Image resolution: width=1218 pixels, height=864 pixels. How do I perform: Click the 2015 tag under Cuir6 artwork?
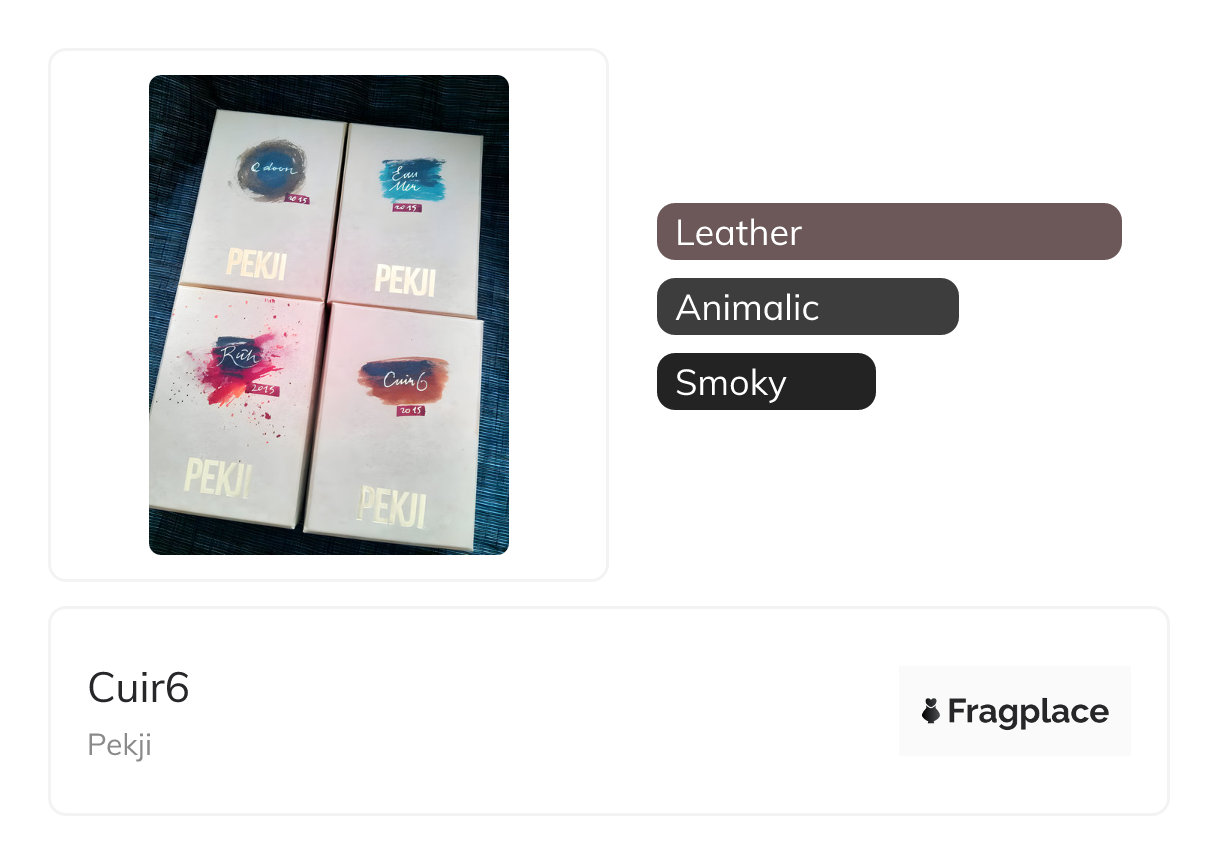(x=411, y=410)
